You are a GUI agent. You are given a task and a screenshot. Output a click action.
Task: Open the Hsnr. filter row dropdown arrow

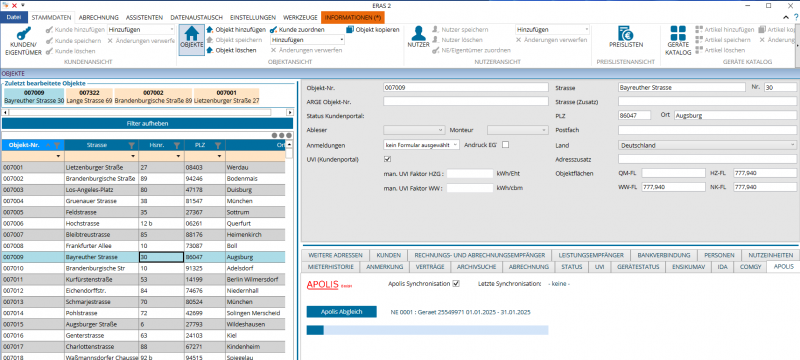click(179, 156)
